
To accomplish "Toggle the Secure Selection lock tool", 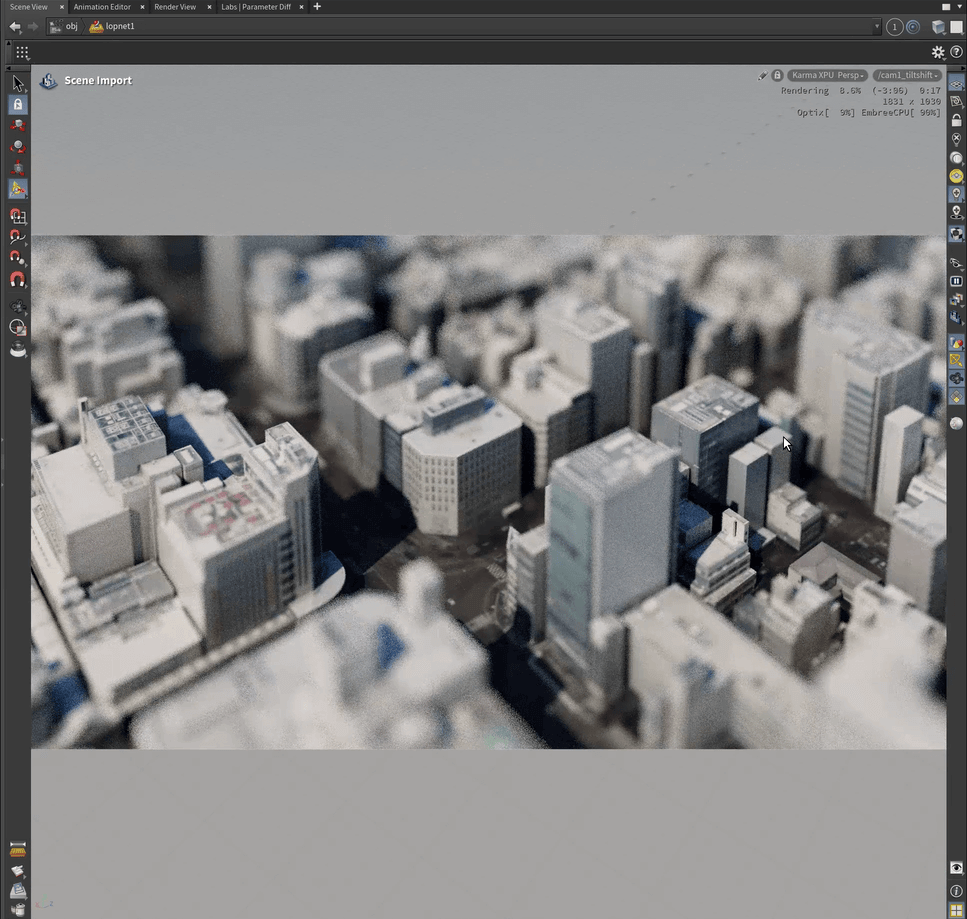I will [x=18, y=104].
